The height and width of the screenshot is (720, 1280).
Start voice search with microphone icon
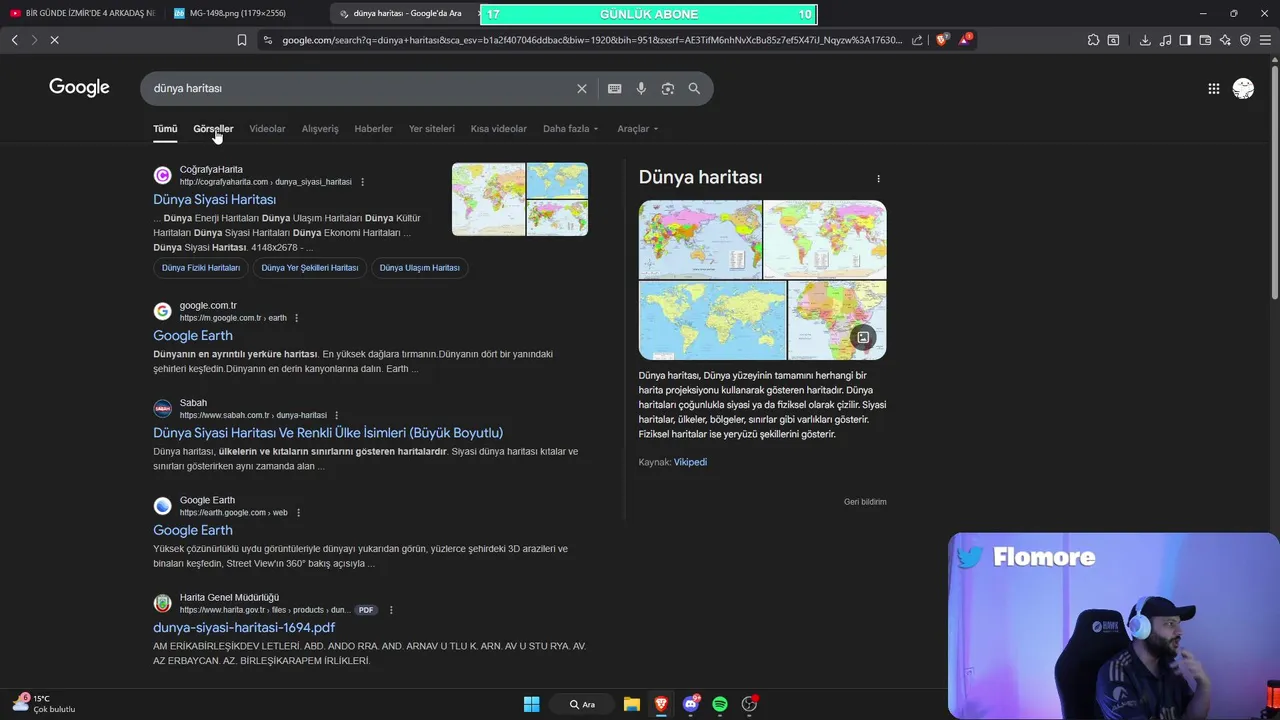click(x=641, y=88)
